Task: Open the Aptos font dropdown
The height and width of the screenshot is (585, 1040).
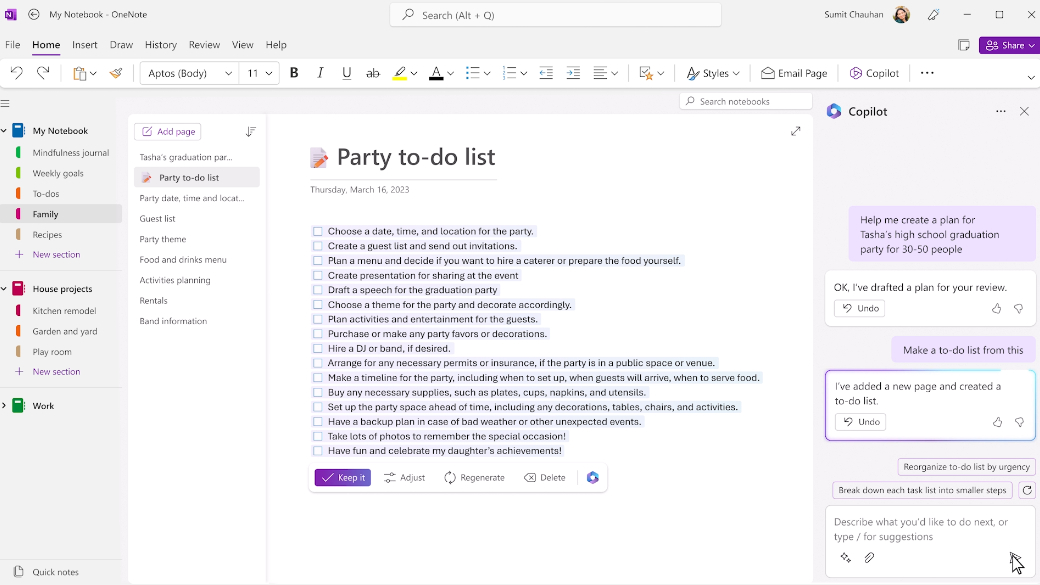Action: (188, 73)
